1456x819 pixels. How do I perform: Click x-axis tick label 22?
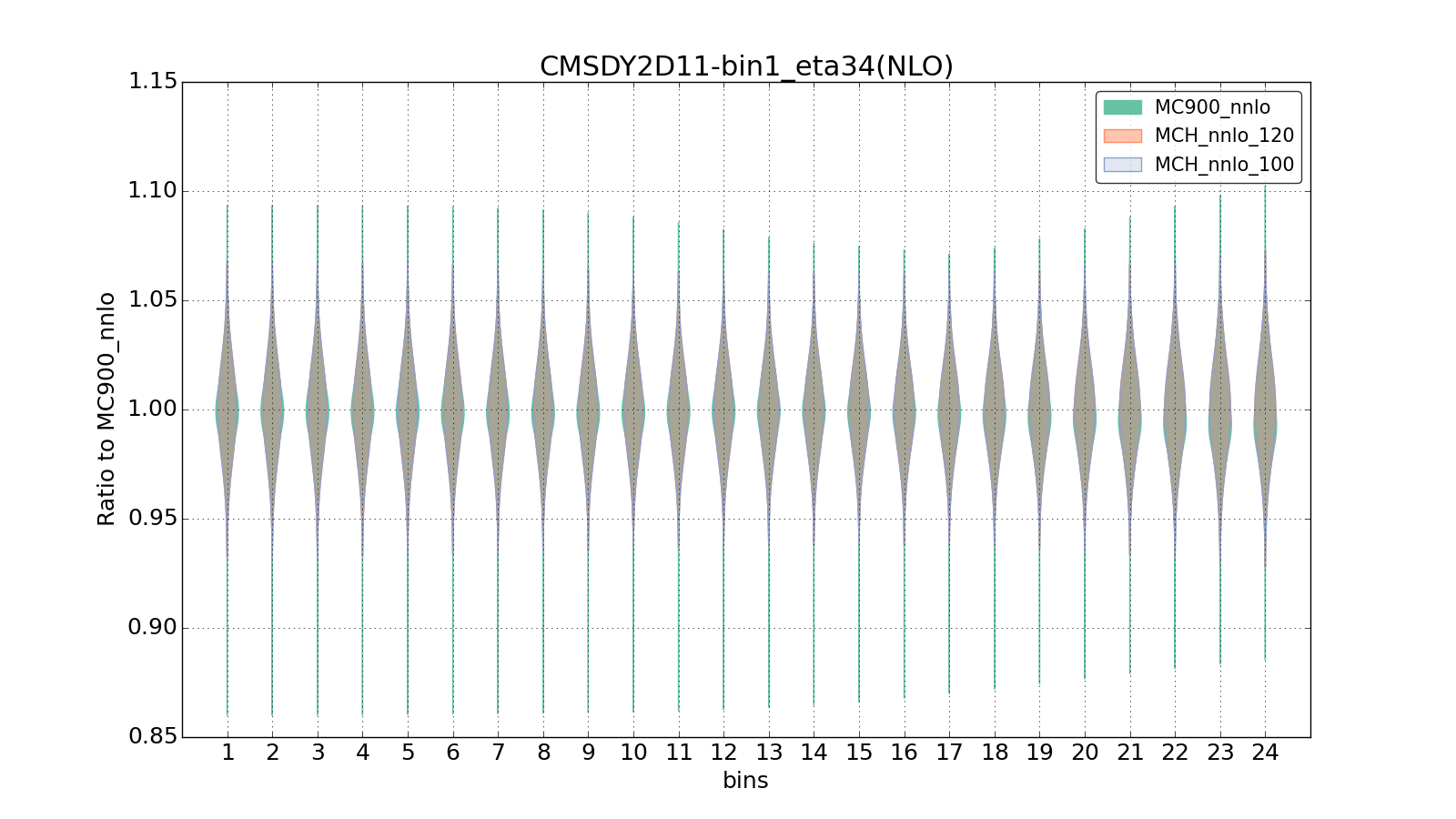click(x=1175, y=753)
